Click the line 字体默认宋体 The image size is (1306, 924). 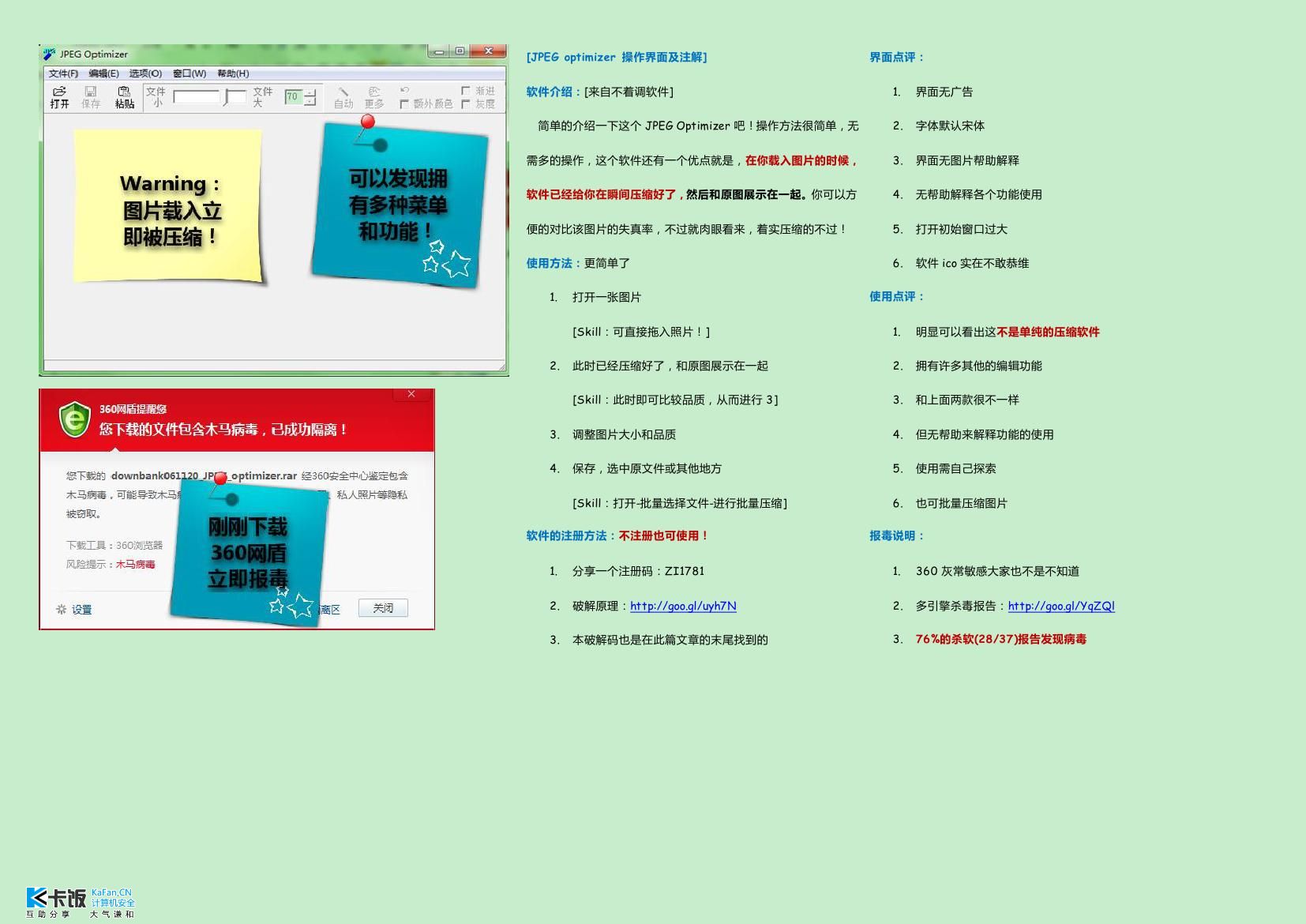950,126
